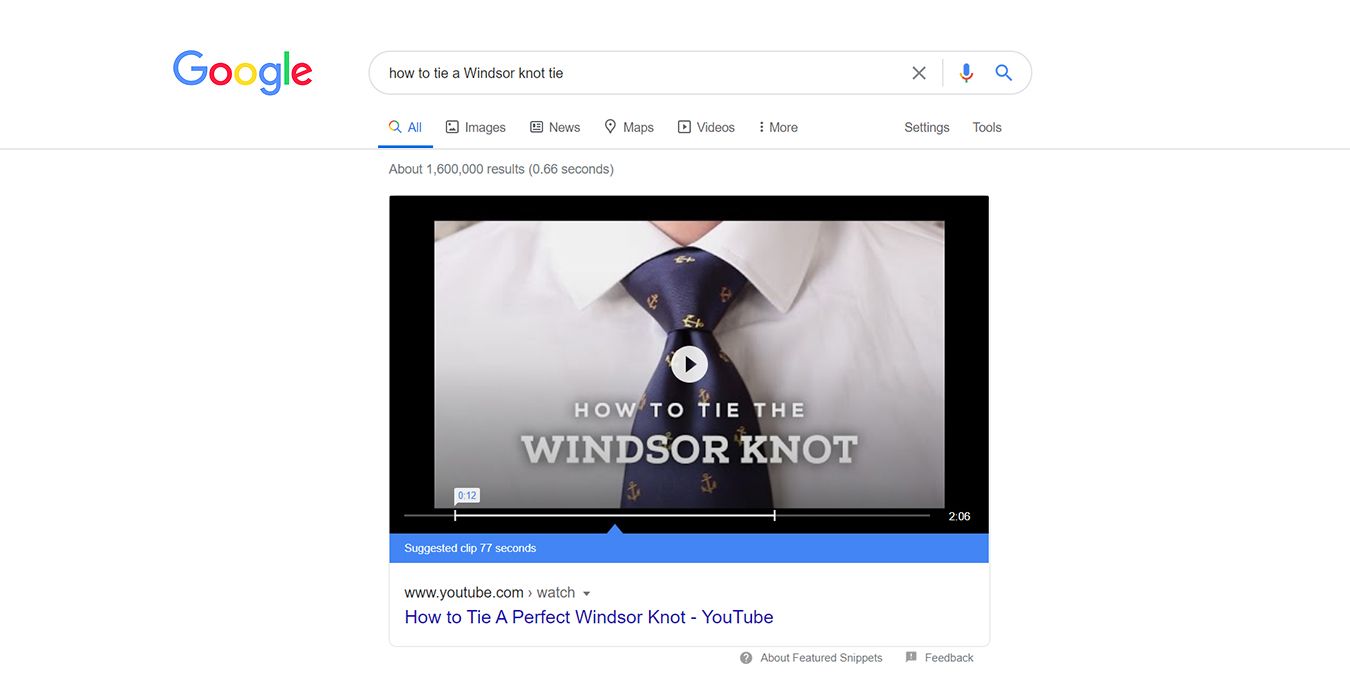1350x700 pixels.
Task: Clear the search query with the X icon
Action: (x=919, y=73)
